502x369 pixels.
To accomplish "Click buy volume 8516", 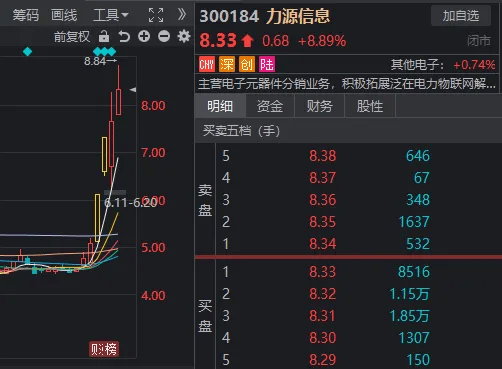I will (x=414, y=272).
